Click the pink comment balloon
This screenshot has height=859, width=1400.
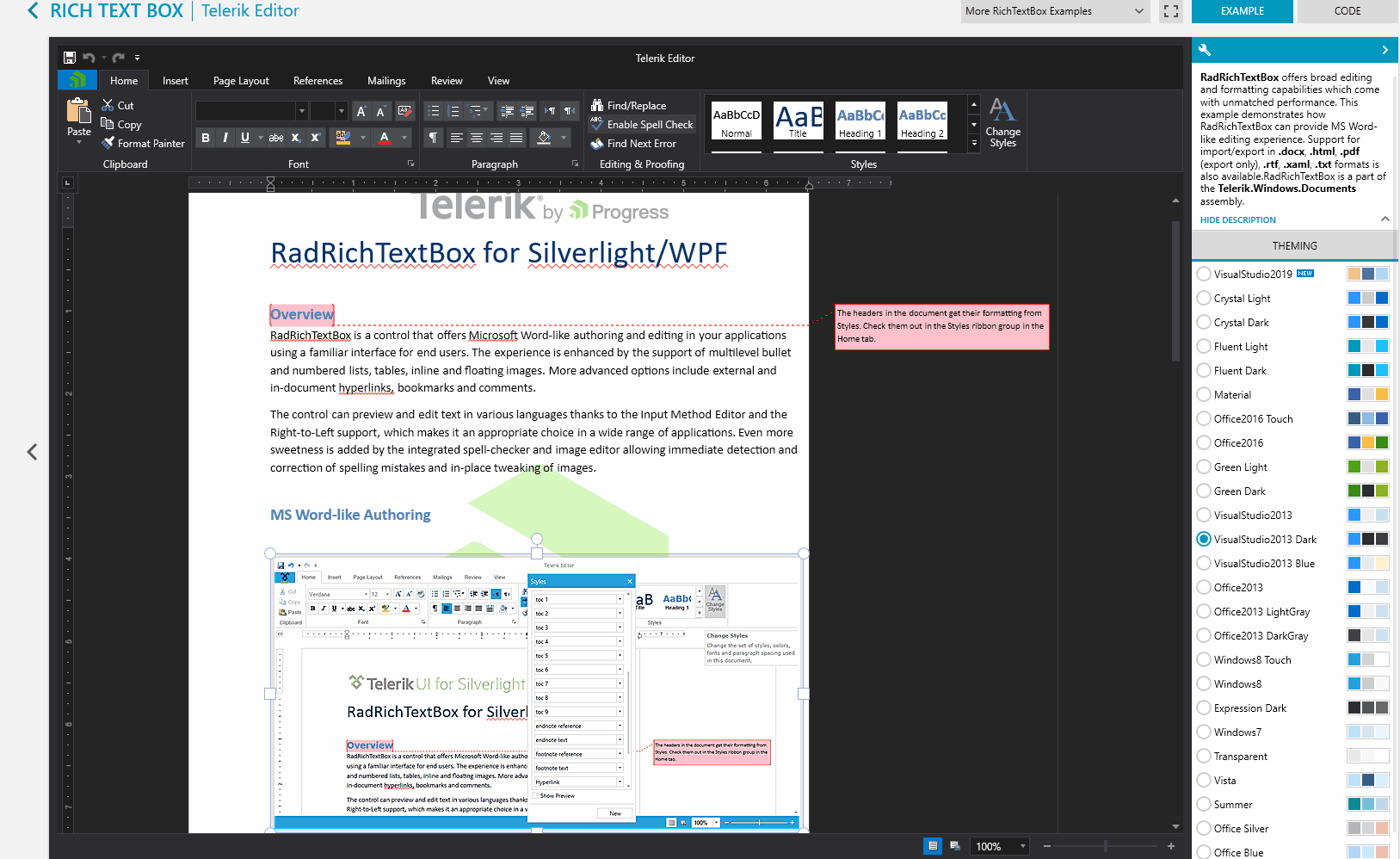click(941, 326)
